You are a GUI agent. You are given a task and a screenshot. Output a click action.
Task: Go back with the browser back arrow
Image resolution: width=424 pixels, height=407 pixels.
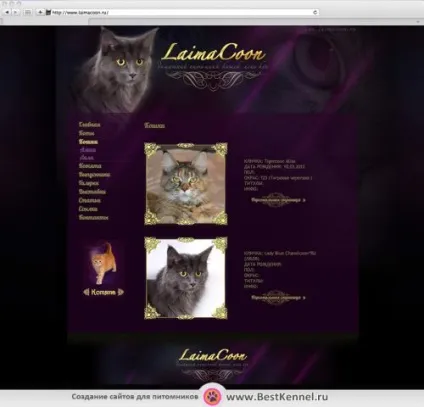pyautogui.click(x=7, y=12)
